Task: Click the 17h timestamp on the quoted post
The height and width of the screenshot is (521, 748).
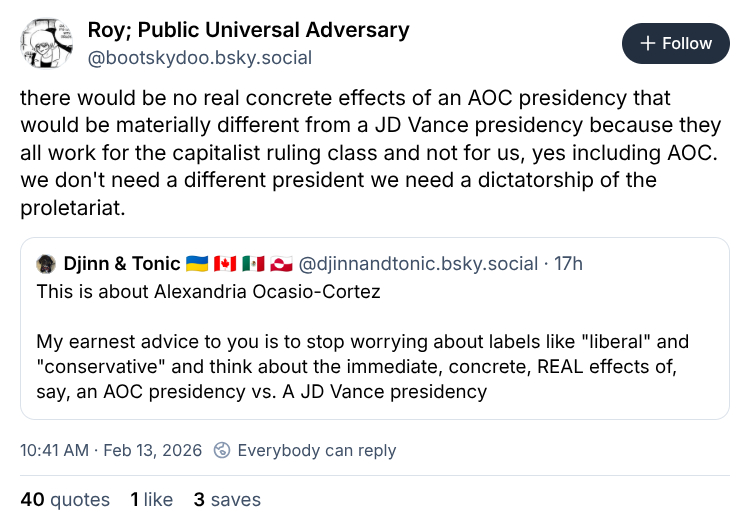Action: 569,264
